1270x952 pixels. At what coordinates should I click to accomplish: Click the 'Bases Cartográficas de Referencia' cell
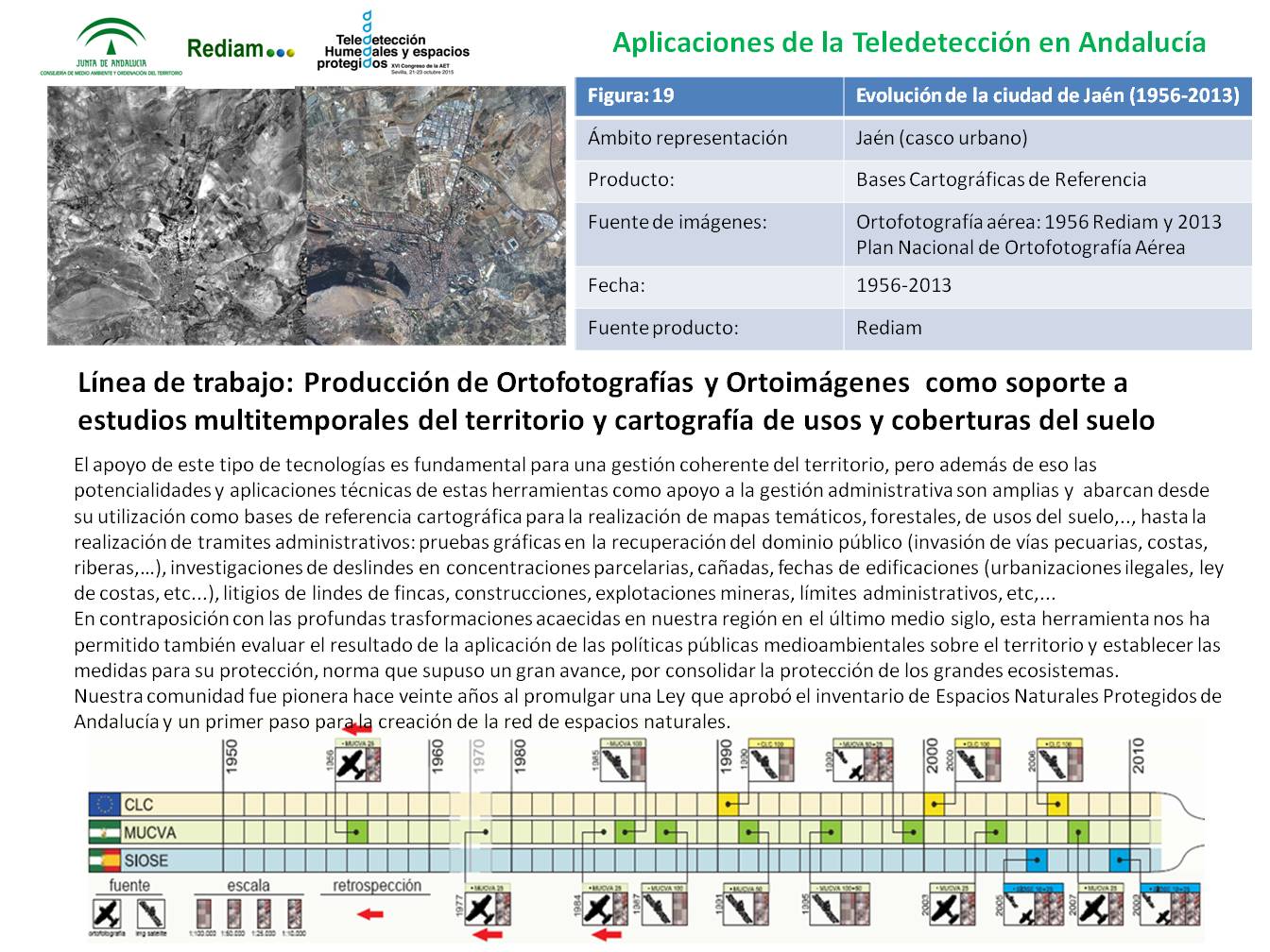(1047, 179)
